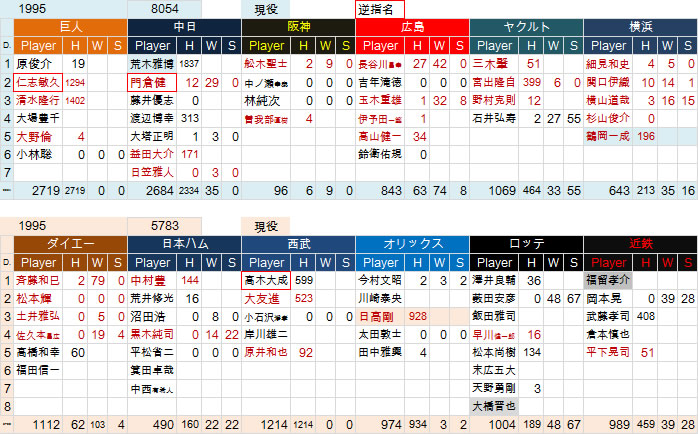Select player 渡辺博幸 cell
The width and height of the screenshot is (698, 434).
(152, 118)
